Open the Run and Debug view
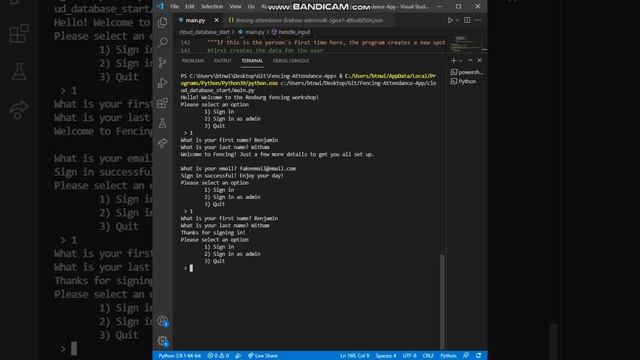Viewport: 640px width, 360px height. tap(162, 83)
